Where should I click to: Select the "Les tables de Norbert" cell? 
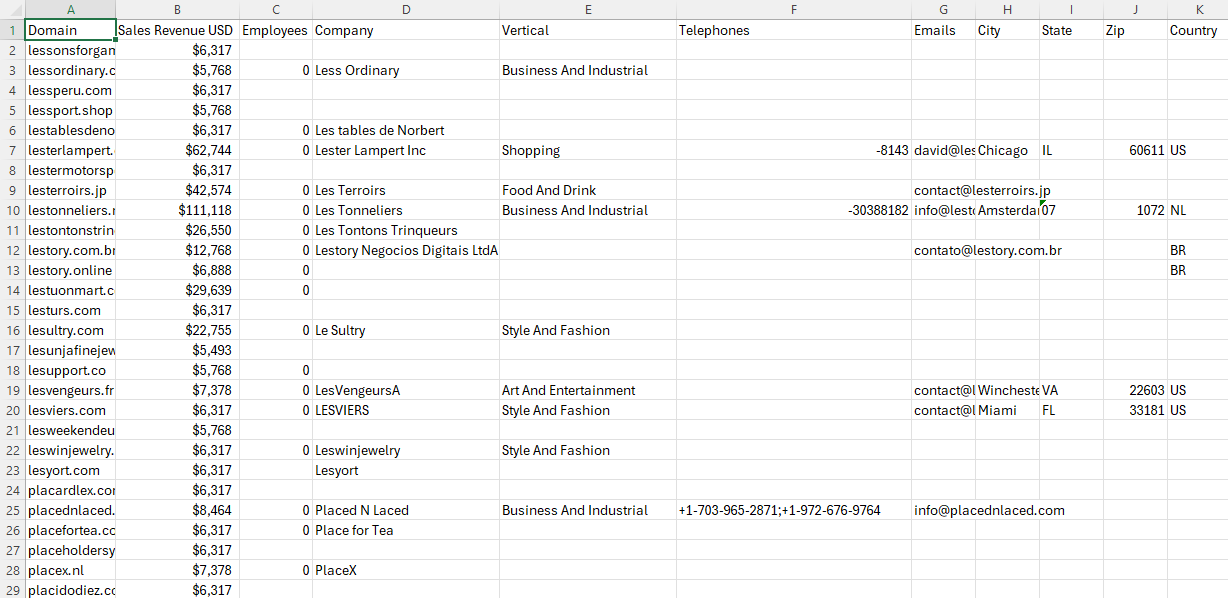click(405, 130)
